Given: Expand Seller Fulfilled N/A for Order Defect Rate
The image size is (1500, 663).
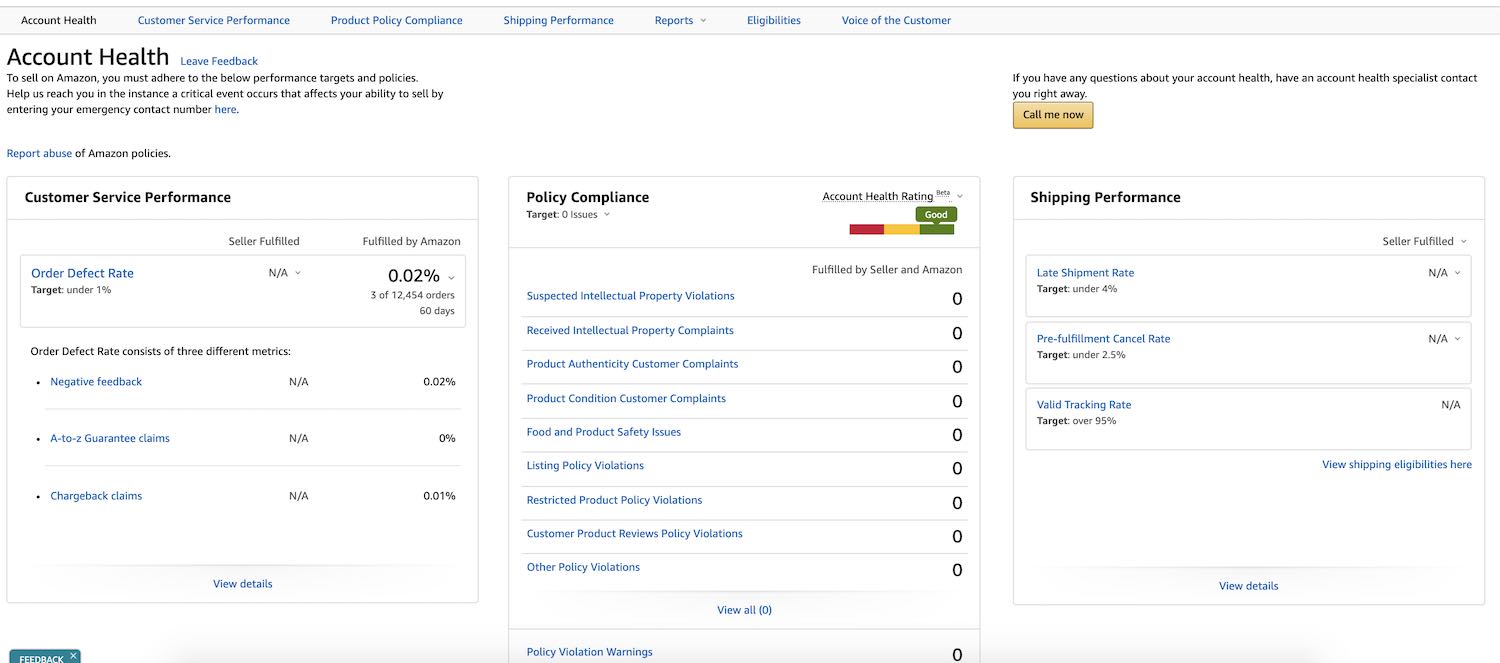Looking at the screenshot, I should (x=297, y=273).
